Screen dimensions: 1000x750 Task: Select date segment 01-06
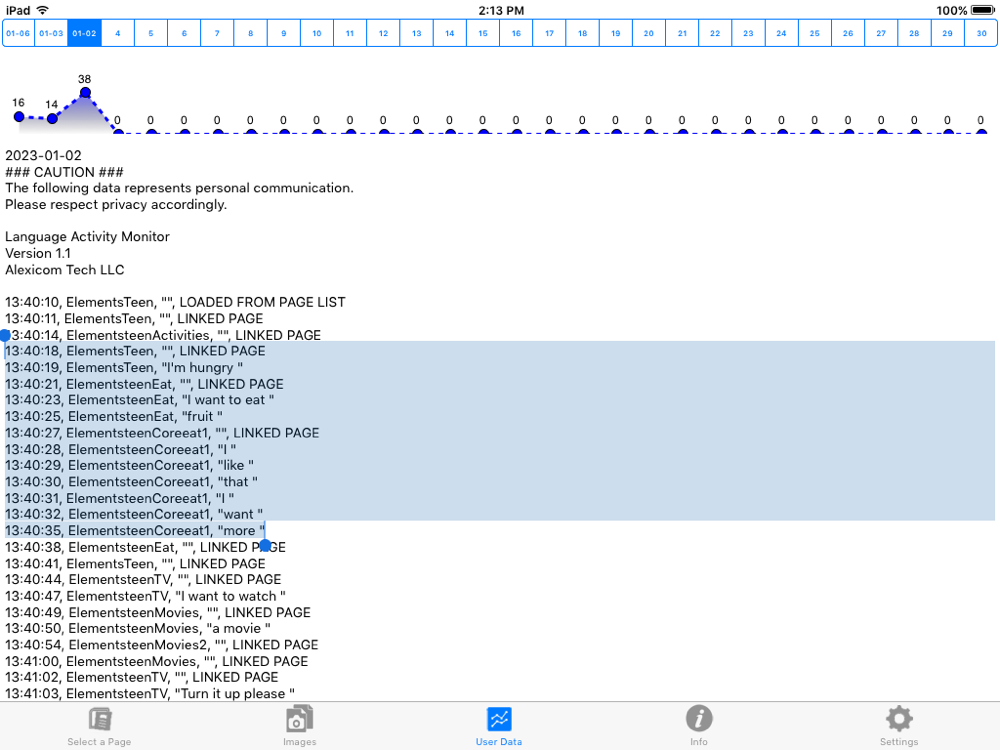tap(18, 33)
